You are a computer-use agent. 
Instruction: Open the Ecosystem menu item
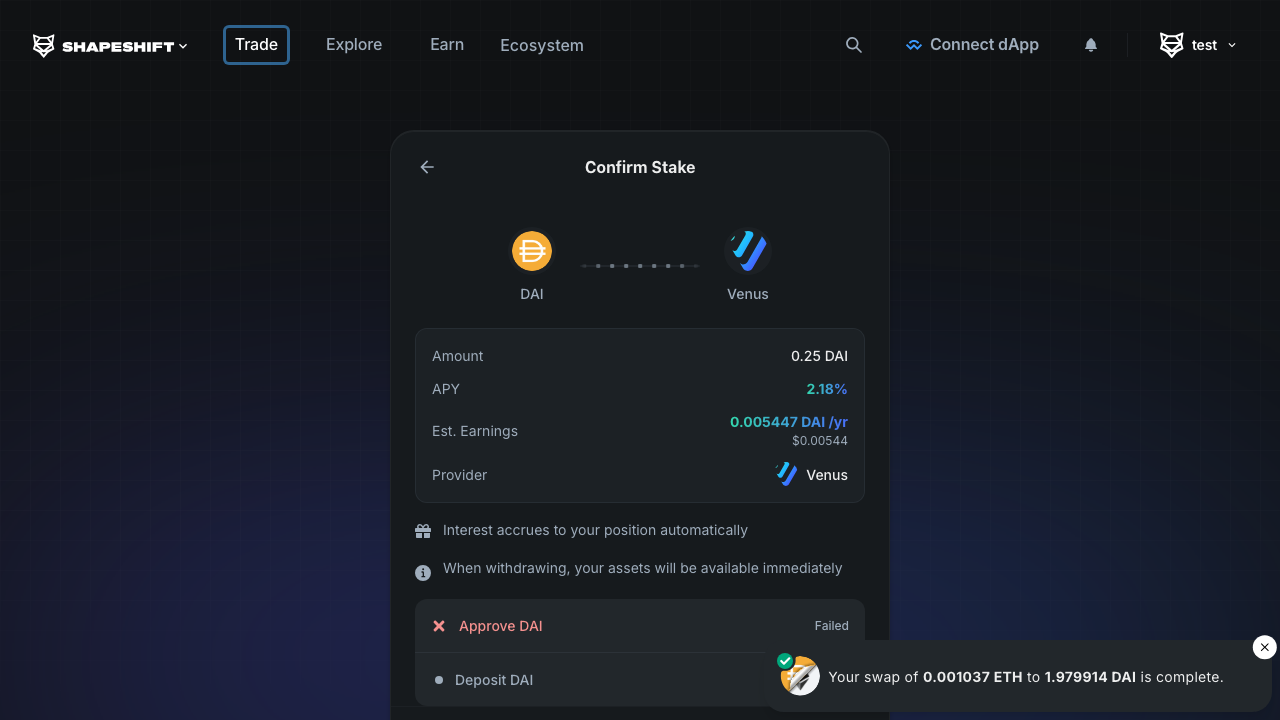point(542,46)
